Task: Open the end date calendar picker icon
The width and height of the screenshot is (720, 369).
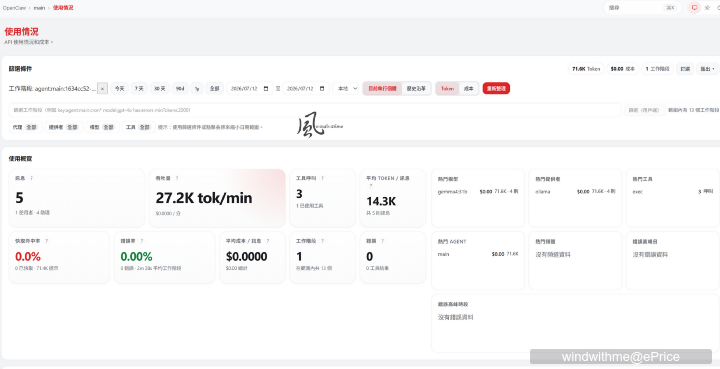Action: pyautogui.click(x=322, y=89)
